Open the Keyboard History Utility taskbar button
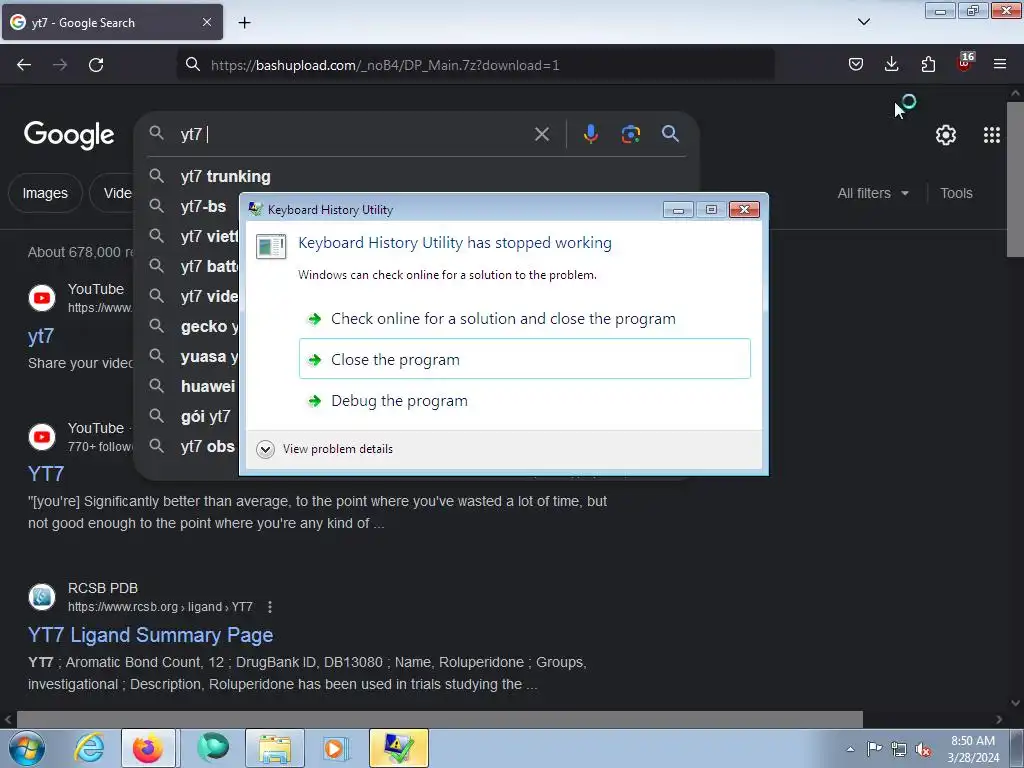This screenshot has width=1024, height=768. click(x=398, y=748)
